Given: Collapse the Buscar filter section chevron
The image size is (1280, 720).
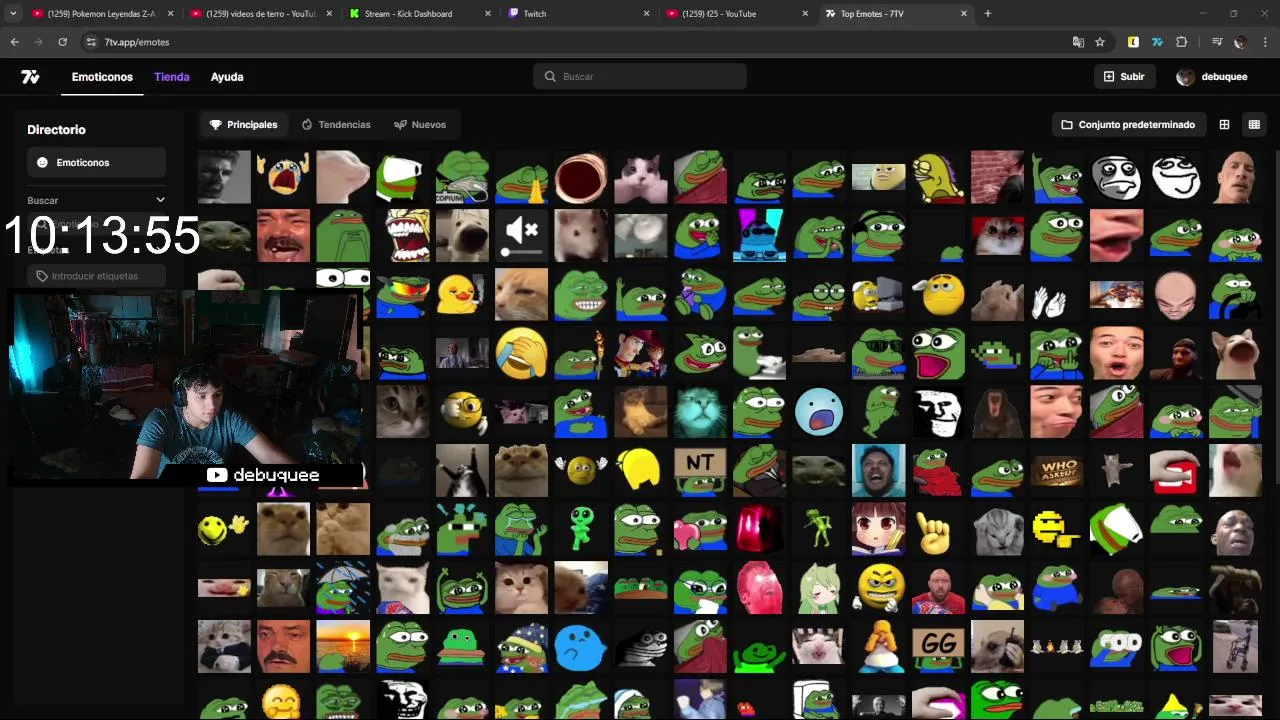Looking at the screenshot, I should (x=160, y=200).
